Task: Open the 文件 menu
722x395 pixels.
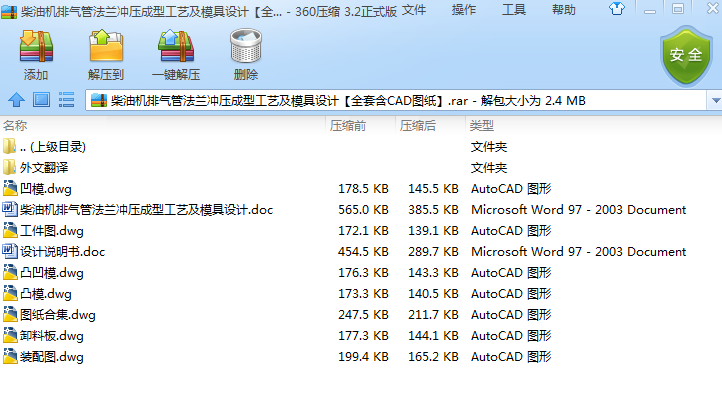Action: [x=414, y=10]
